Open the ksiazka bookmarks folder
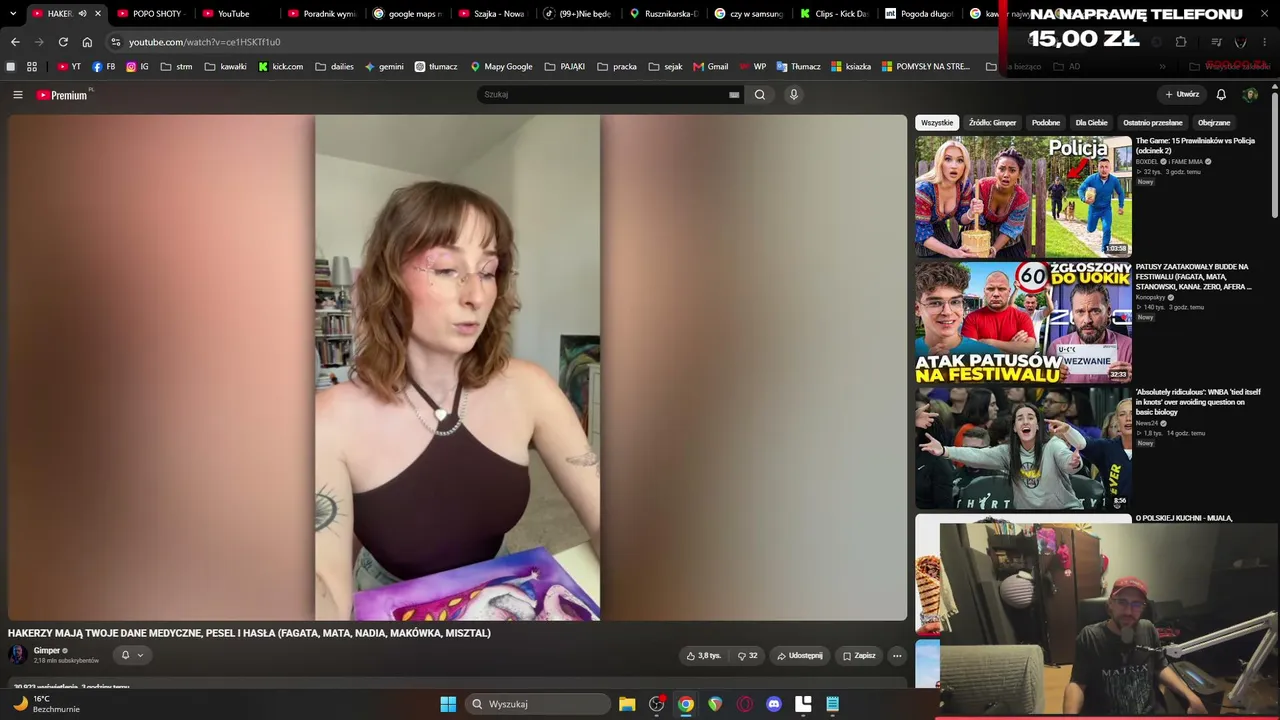1280x720 pixels. [850, 67]
